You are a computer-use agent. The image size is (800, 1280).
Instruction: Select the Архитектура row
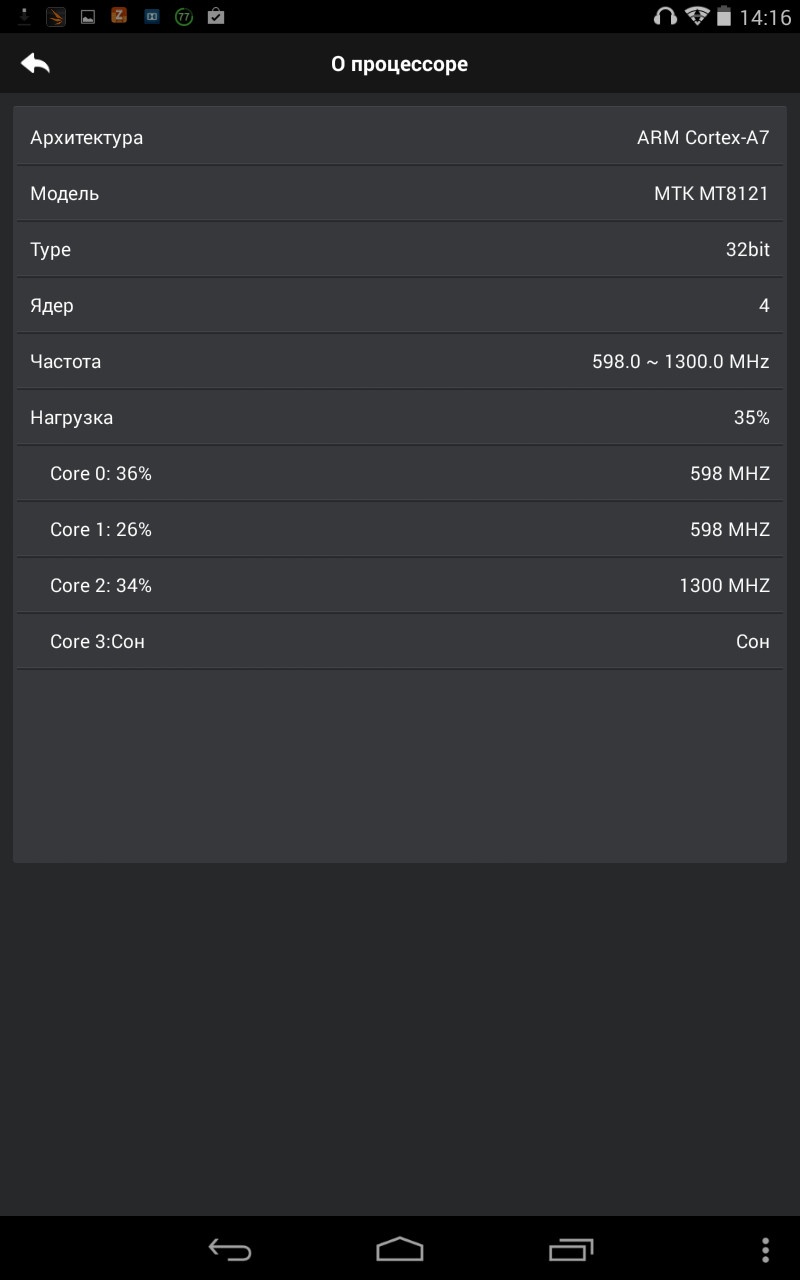point(400,138)
